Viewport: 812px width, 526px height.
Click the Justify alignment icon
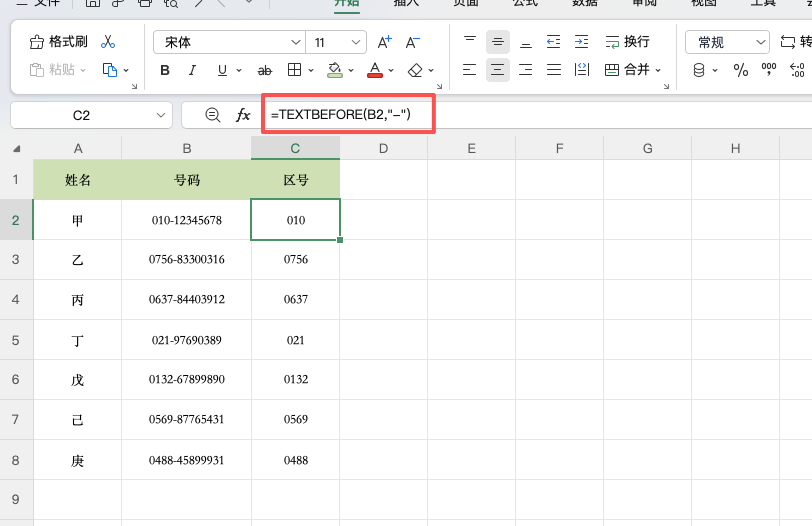(554, 69)
